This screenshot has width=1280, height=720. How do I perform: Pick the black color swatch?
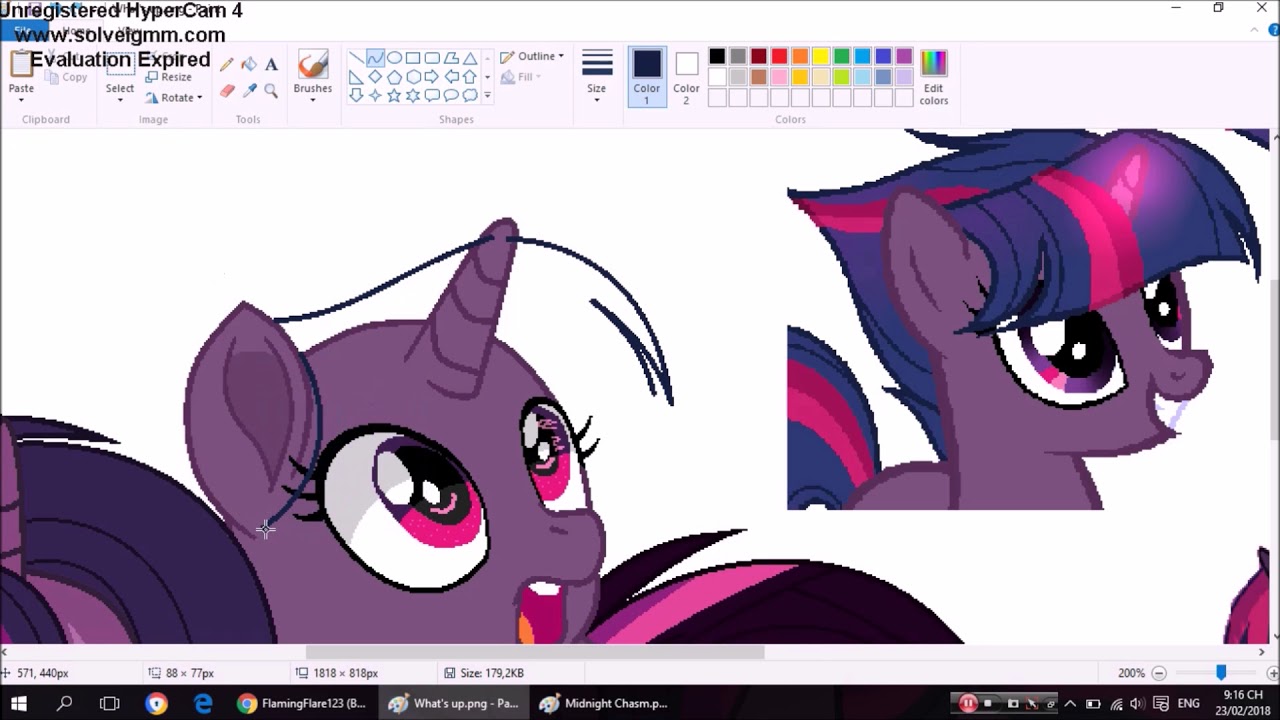(717, 57)
